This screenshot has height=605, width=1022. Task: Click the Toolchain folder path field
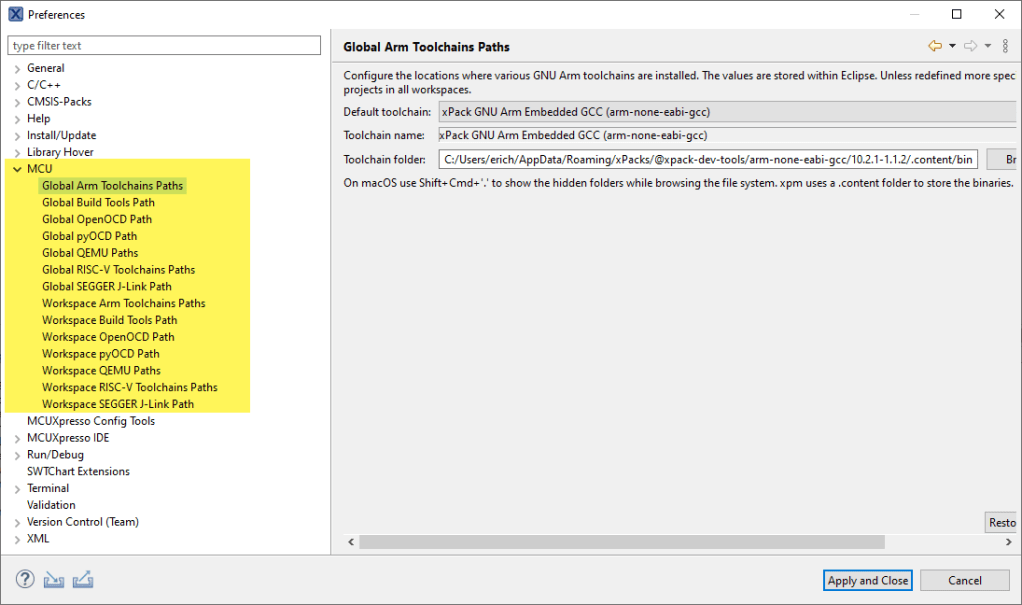point(706,160)
